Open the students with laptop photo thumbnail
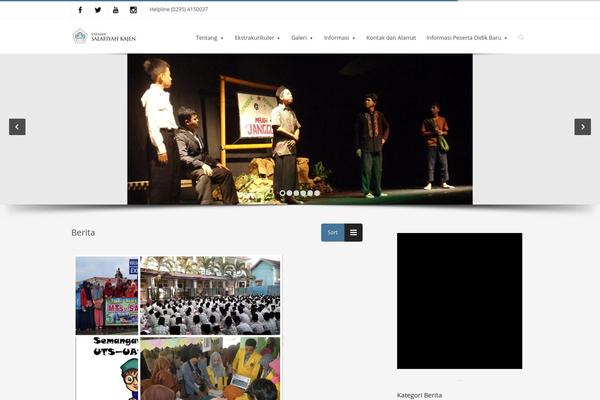 (210, 368)
